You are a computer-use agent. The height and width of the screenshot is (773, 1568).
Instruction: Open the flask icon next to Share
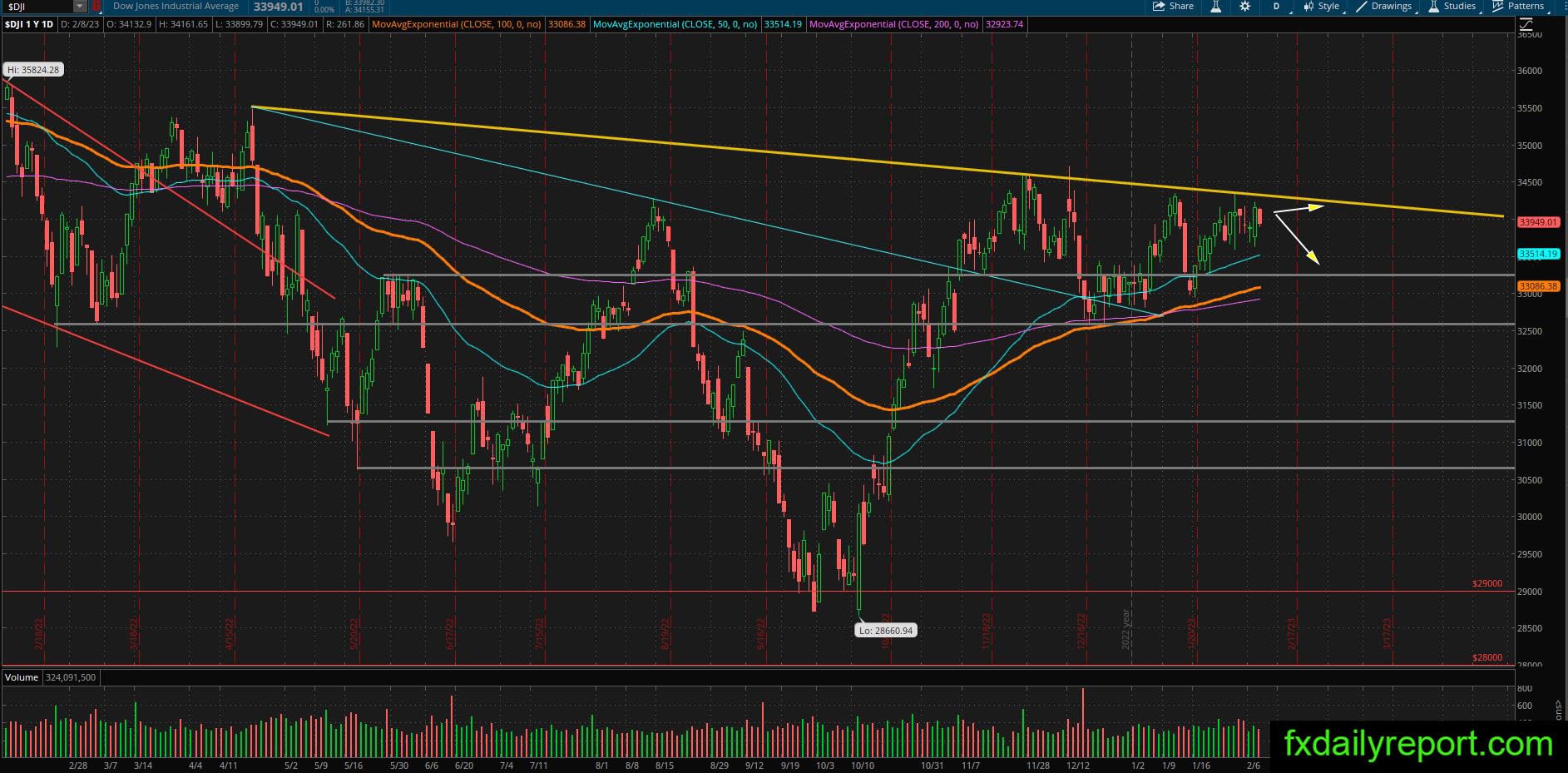pos(1215,7)
